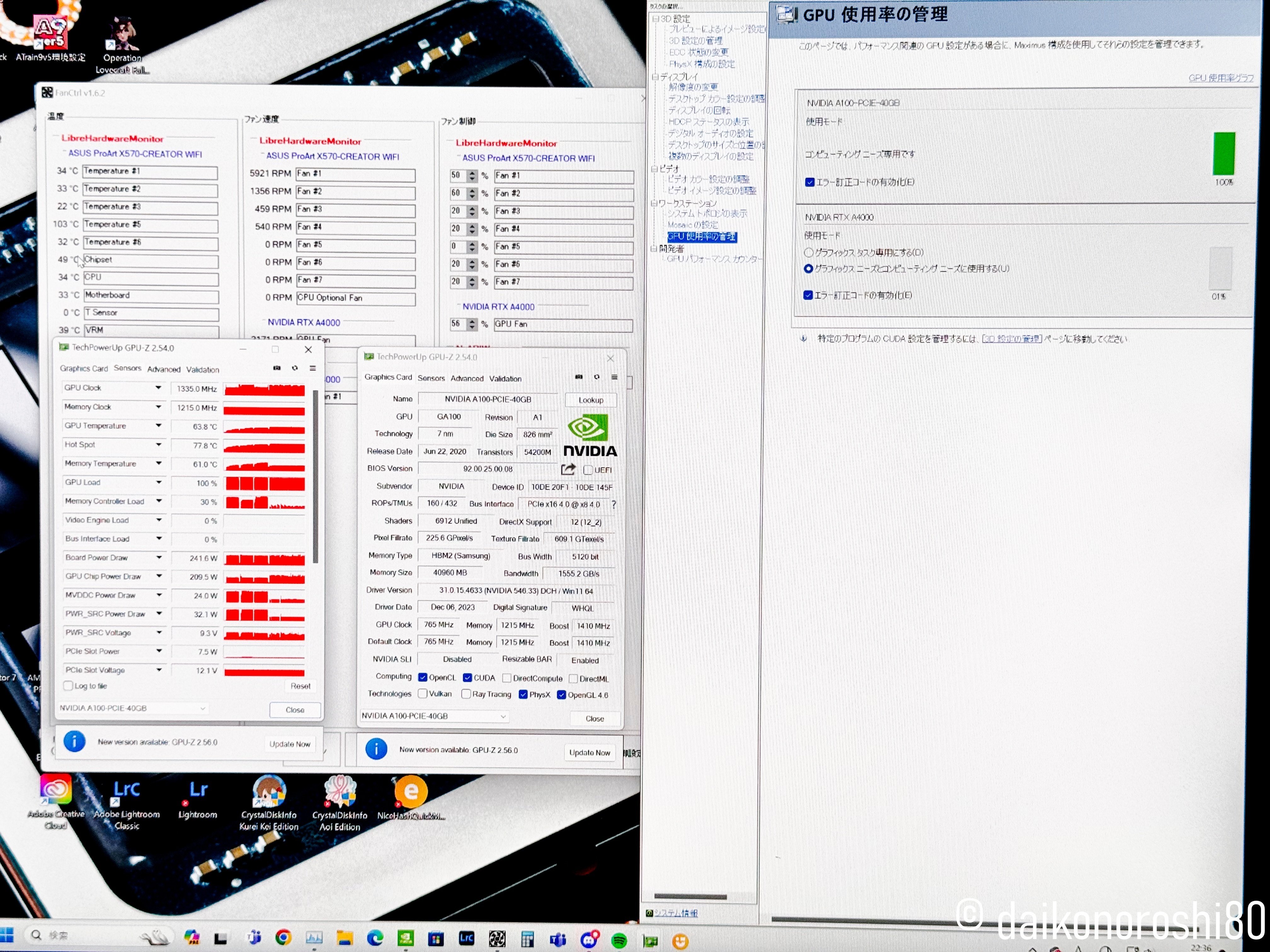Open Validation tab in Sensors window
This screenshot has width=1270, height=952.
coord(203,370)
